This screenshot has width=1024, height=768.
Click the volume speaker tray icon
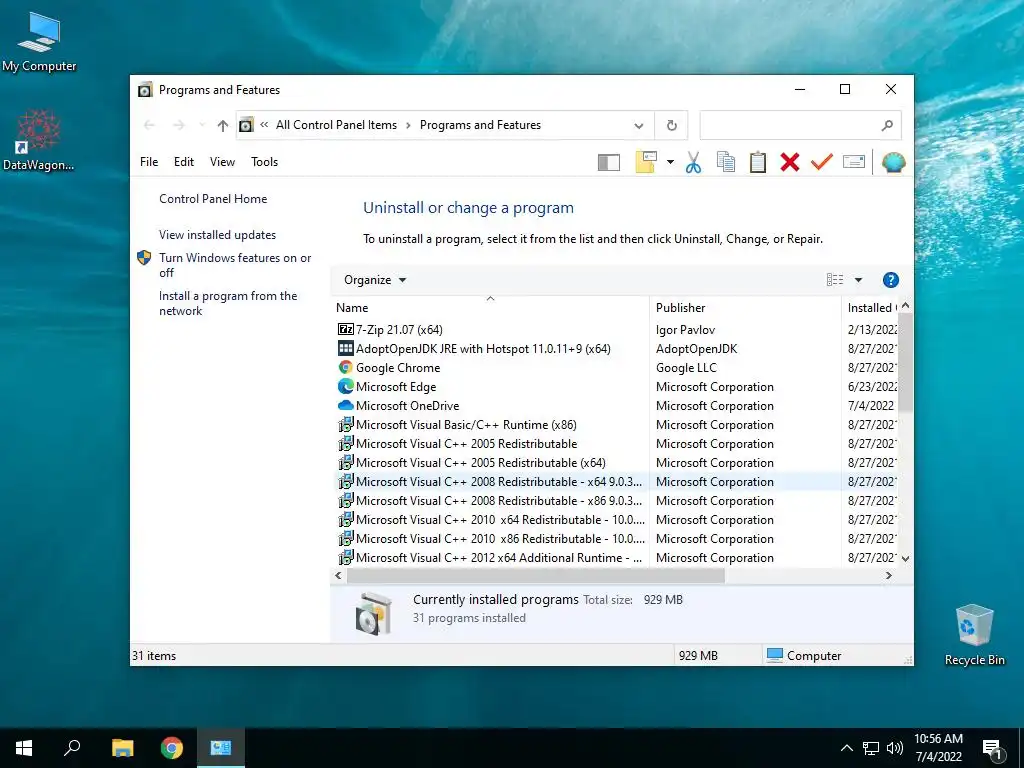coord(895,748)
